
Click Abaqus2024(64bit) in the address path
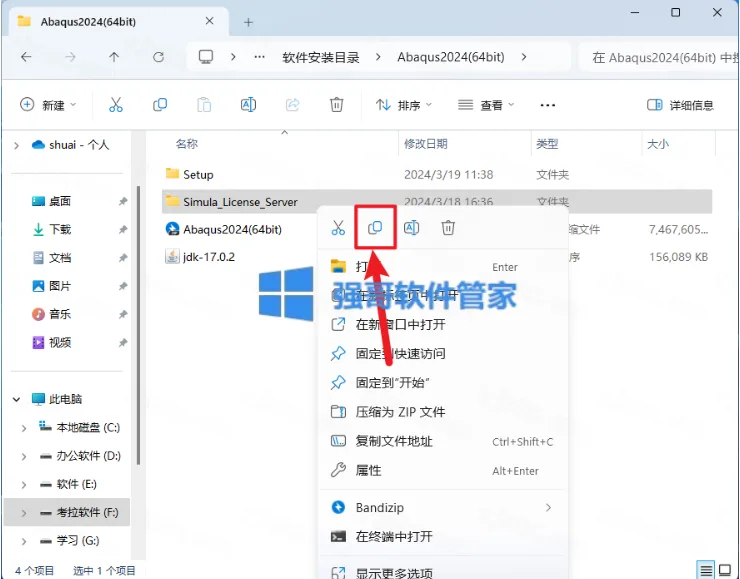(451, 57)
